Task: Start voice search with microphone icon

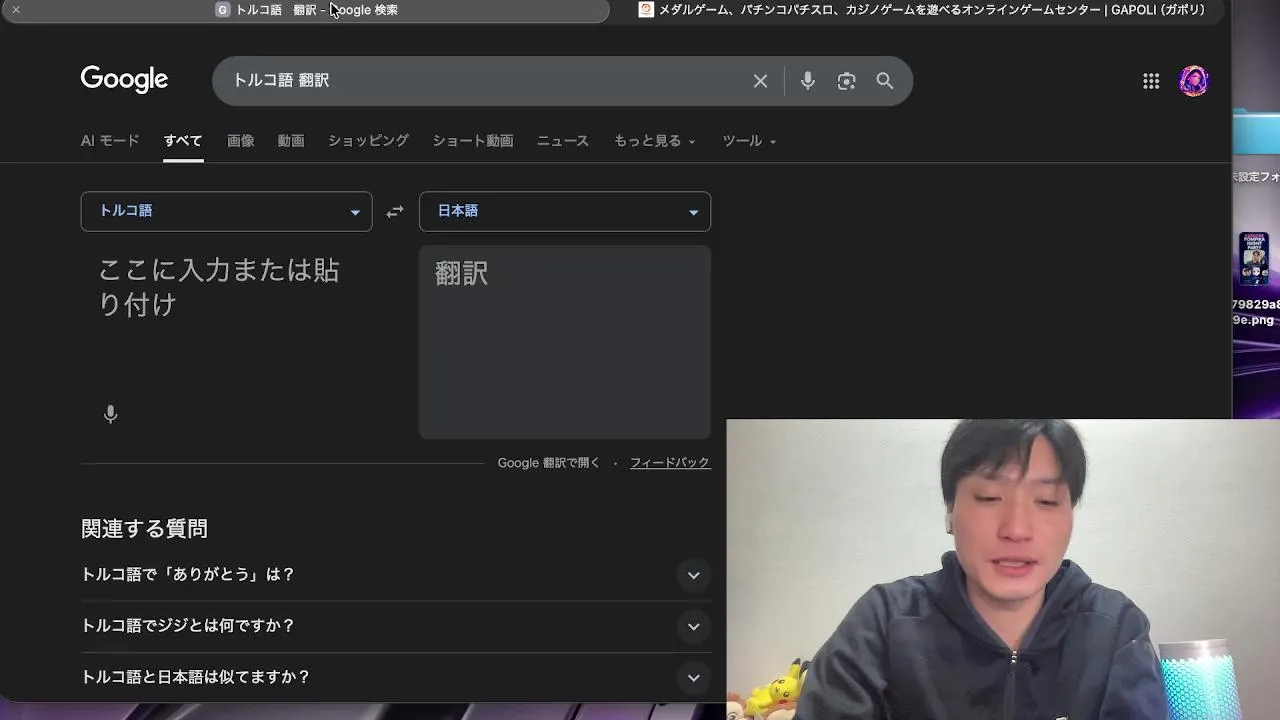Action: point(807,81)
